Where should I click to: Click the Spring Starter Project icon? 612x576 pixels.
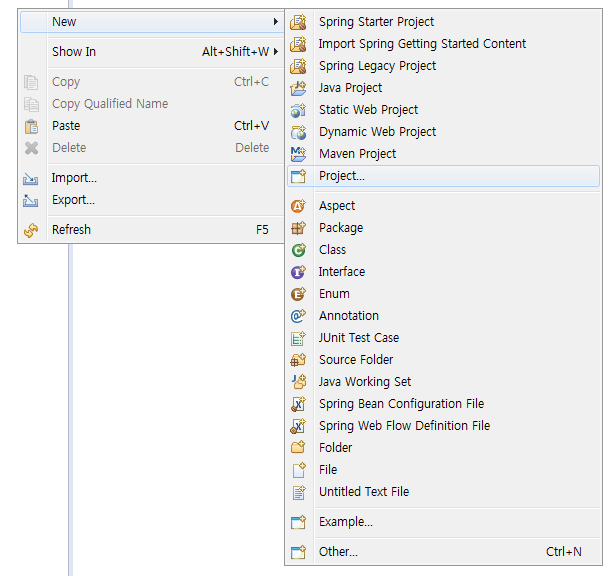point(298,22)
